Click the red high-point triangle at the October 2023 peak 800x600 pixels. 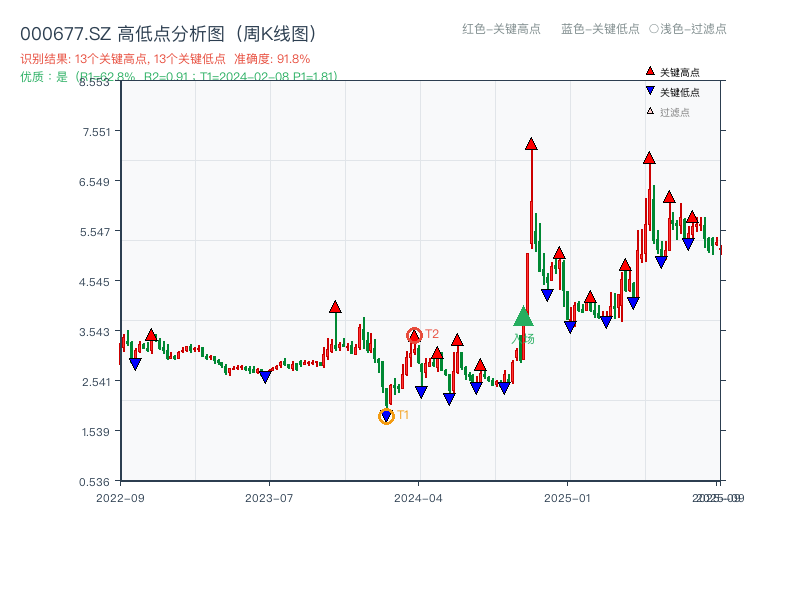coord(334,307)
